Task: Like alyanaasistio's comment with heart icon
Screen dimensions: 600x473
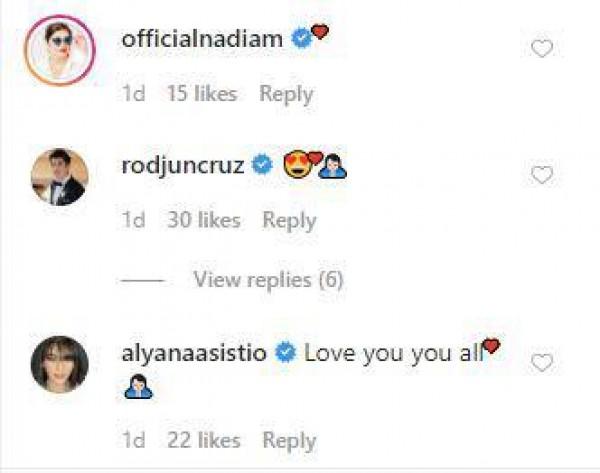Action: pos(541,363)
